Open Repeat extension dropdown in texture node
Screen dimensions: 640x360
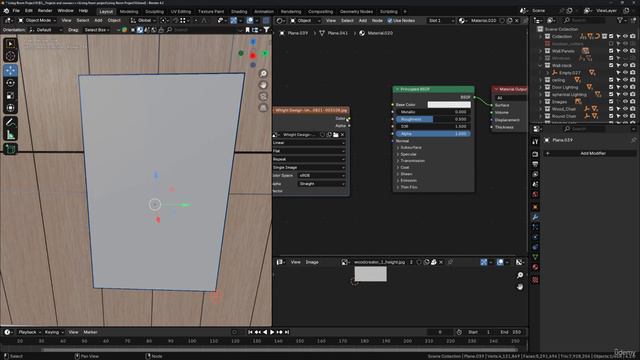pos(309,159)
